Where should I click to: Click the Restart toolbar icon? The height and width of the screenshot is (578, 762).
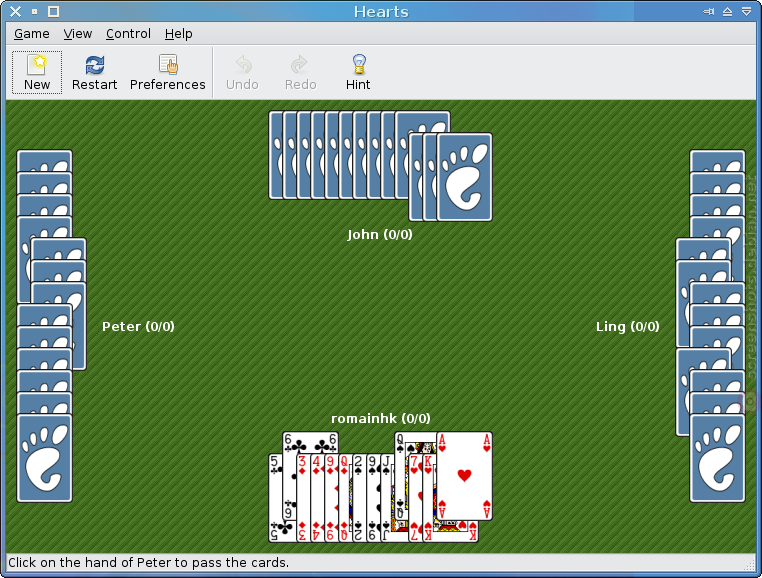pyautogui.click(x=94, y=72)
